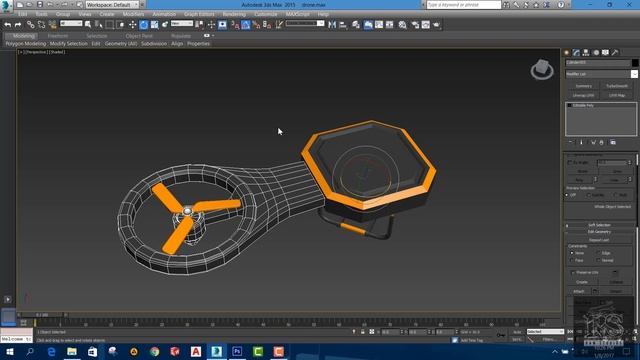Viewport: 640px width, 360px height.
Task: Activate the Select and Scale tool
Action: point(154,25)
